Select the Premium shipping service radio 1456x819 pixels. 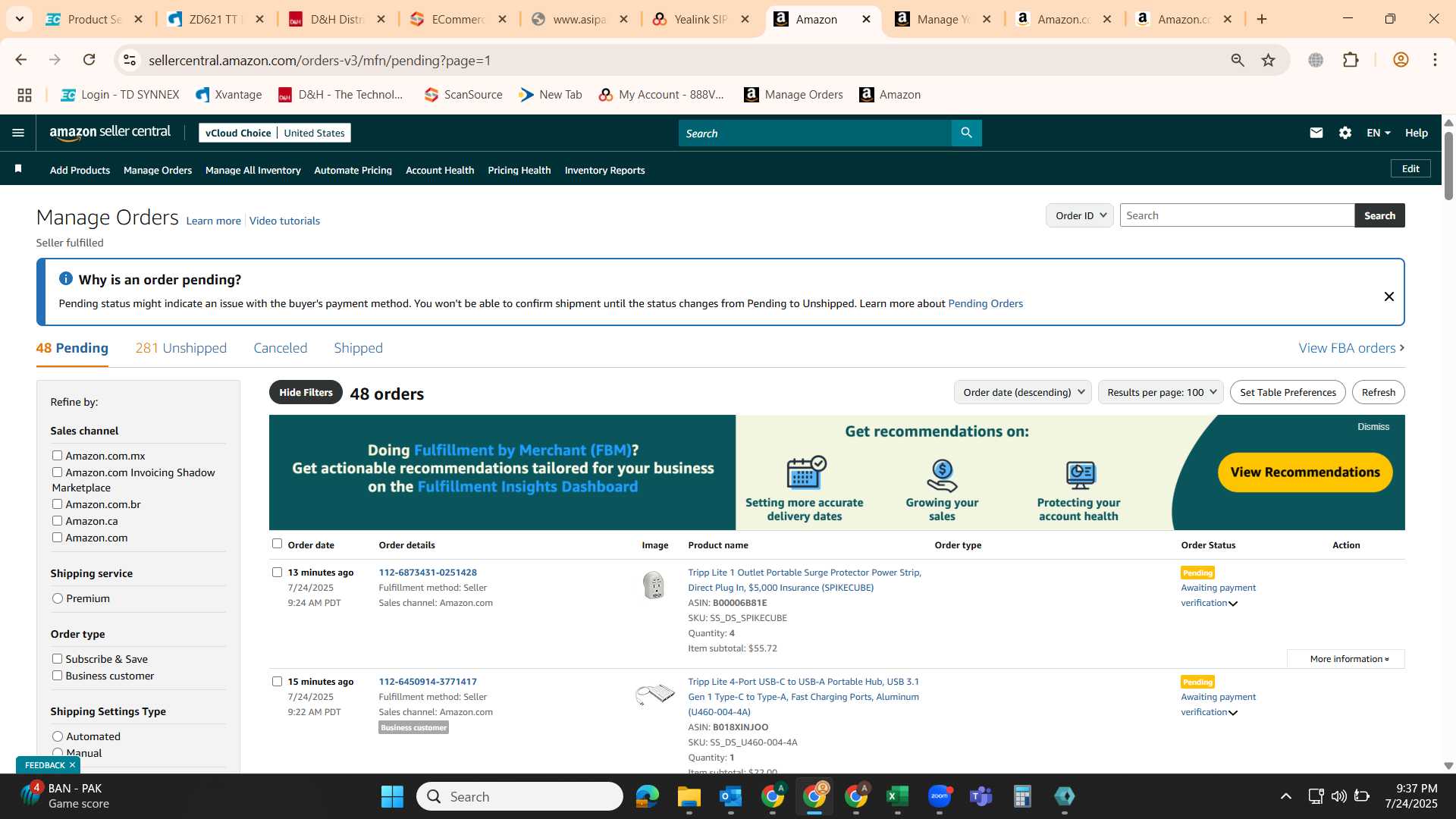tap(58, 598)
